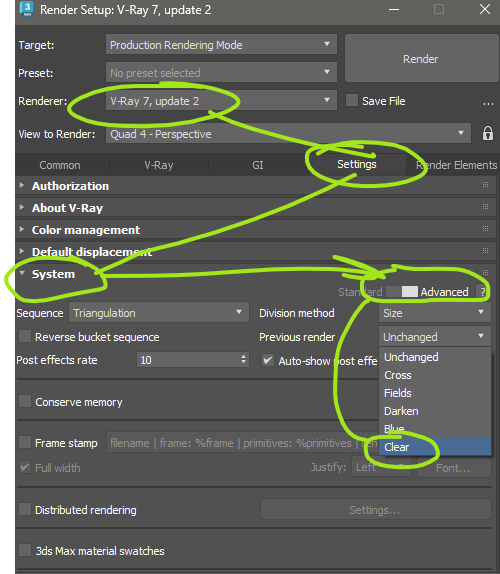This screenshot has height=574, width=500.
Task: Click the grip handle on Color management rollout
Action: click(x=485, y=228)
